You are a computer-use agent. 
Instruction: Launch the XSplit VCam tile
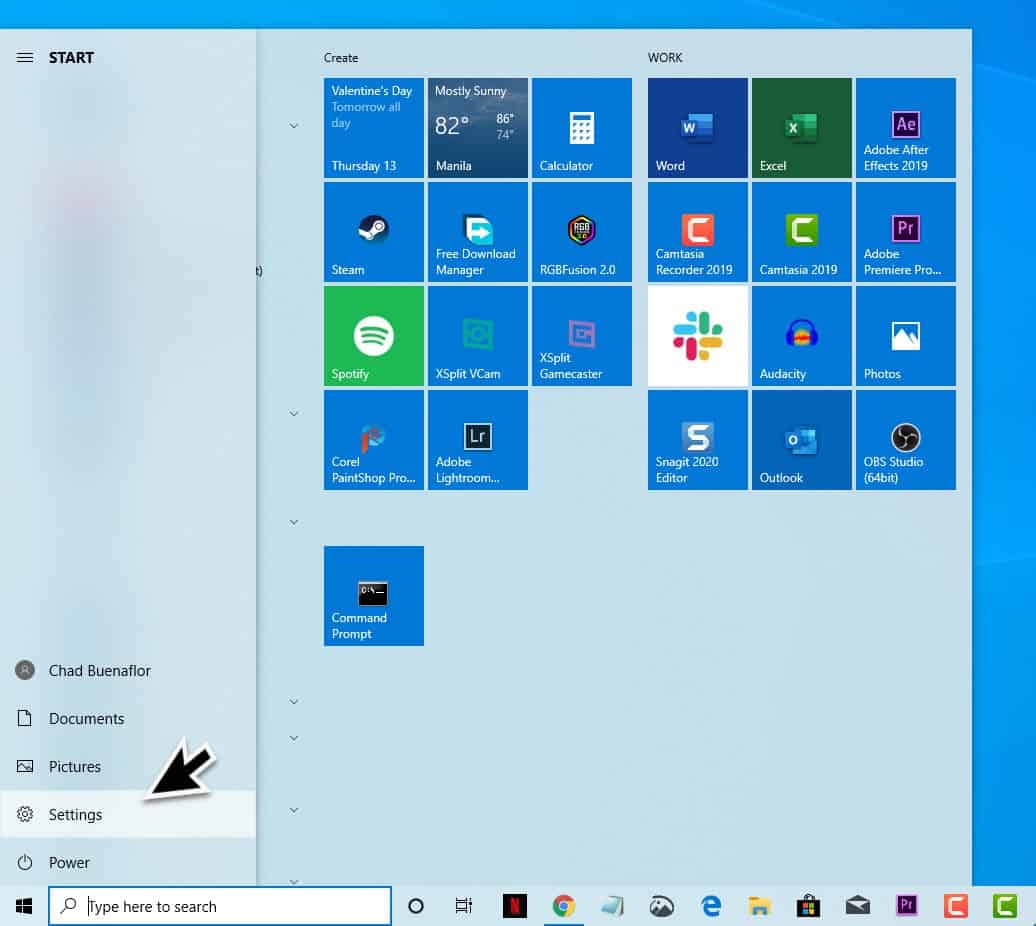pyautogui.click(x=478, y=336)
